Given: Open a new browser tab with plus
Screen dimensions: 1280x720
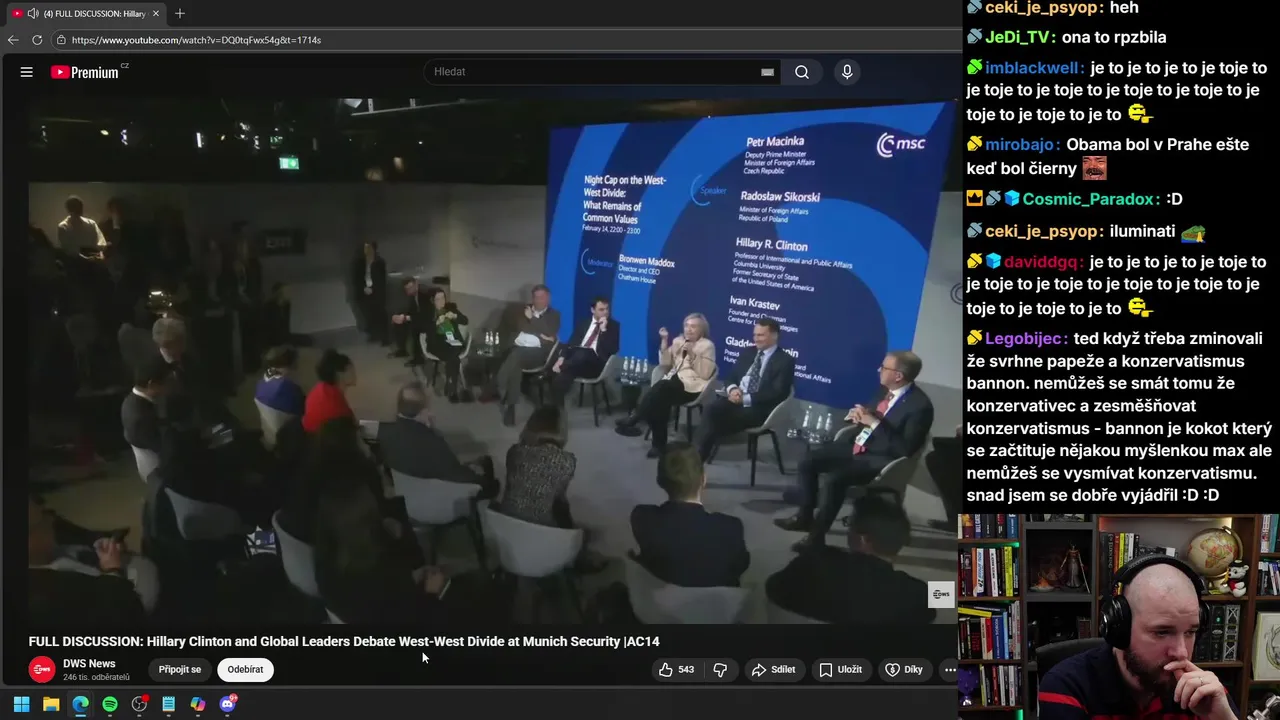Looking at the screenshot, I should pos(180,13).
